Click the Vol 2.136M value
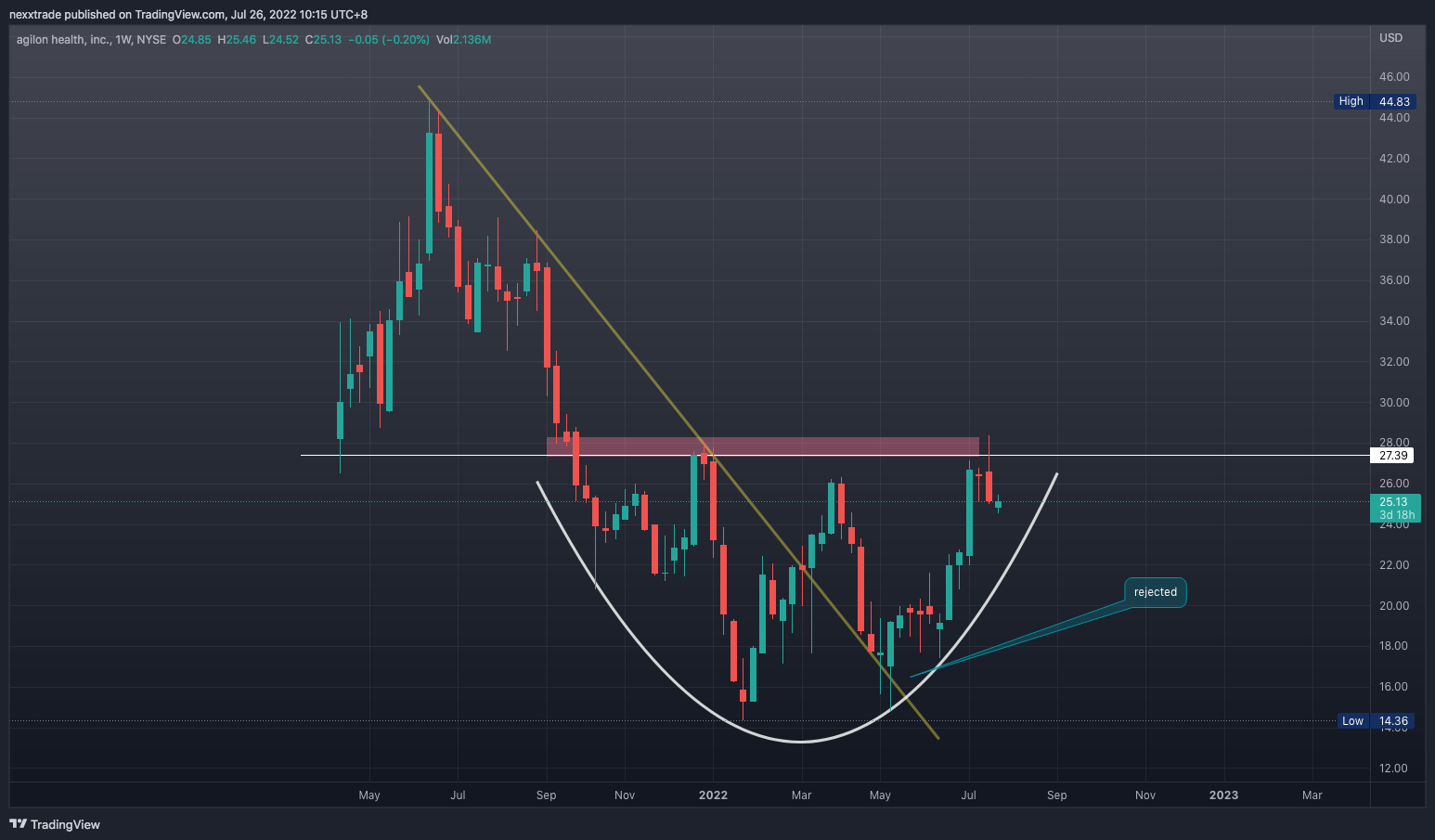This screenshot has width=1435, height=840. (463, 40)
